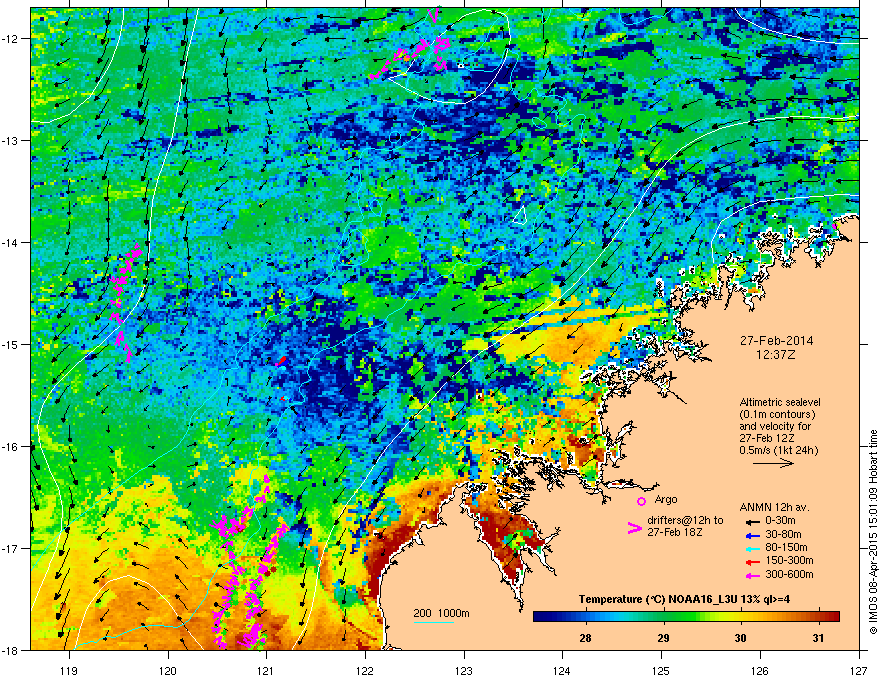Click latitude axis label '-12'
880x680 pixels.
pyautogui.click(x=11, y=39)
